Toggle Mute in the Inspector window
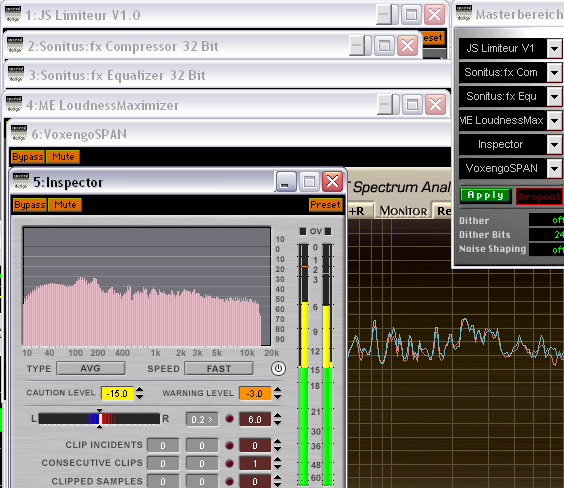 [x=65, y=205]
